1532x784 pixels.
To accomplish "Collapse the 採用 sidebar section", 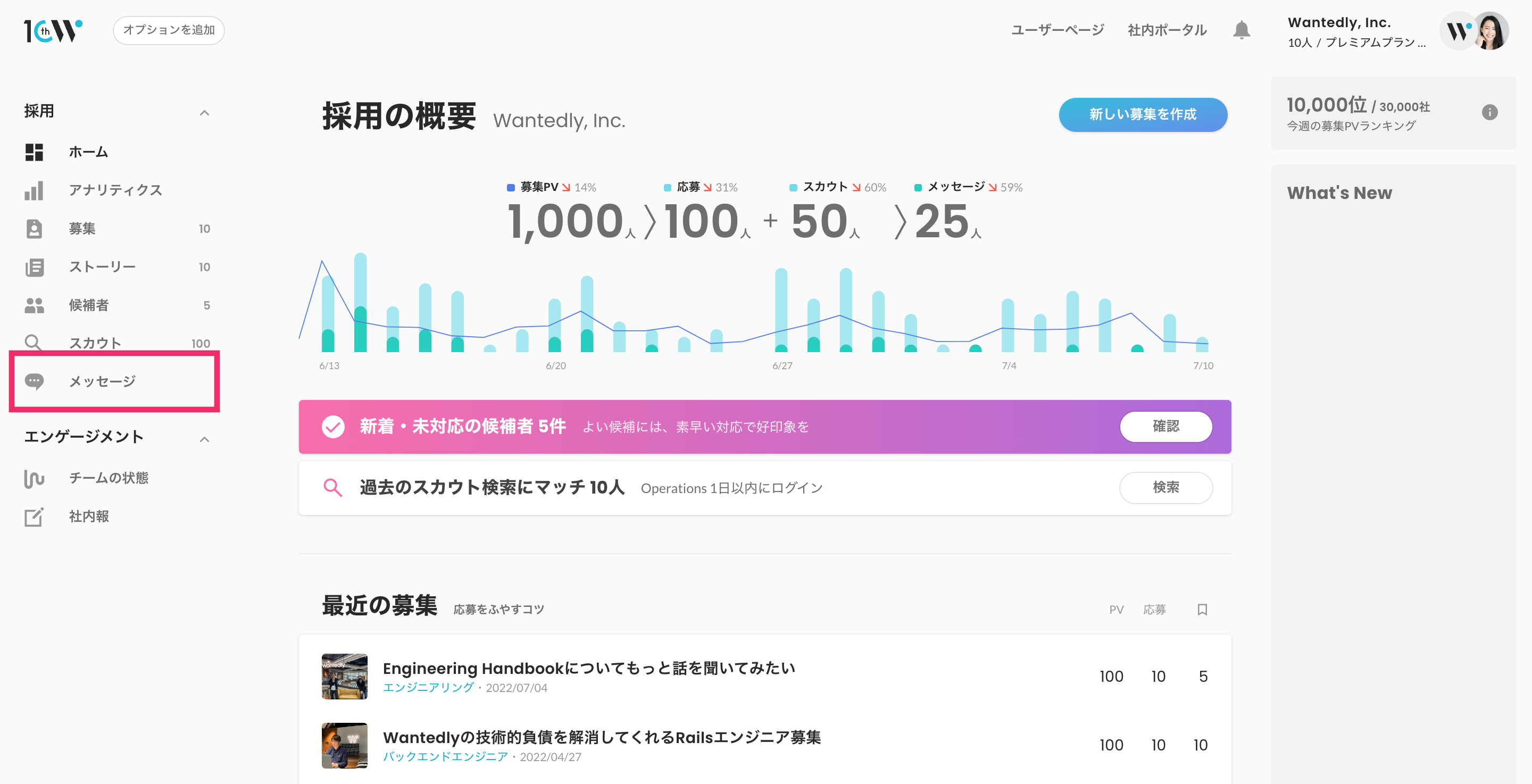I will [x=204, y=112].
